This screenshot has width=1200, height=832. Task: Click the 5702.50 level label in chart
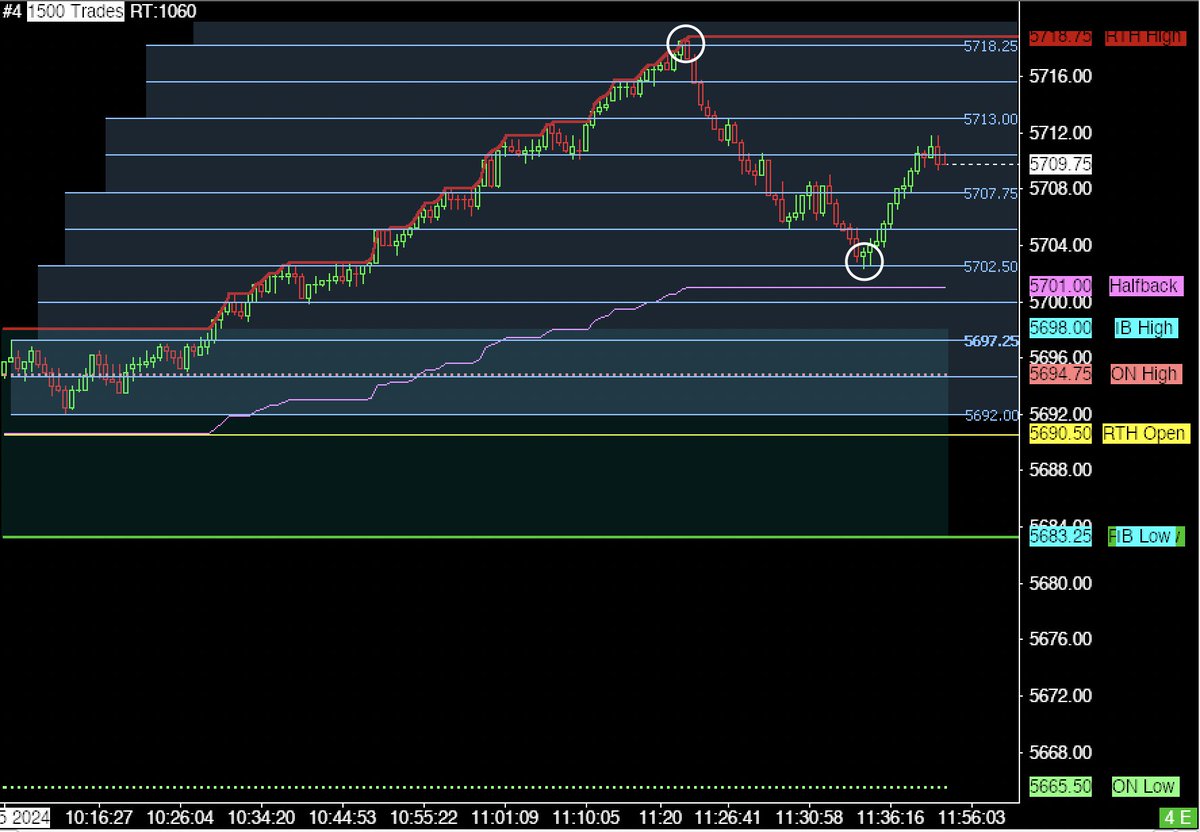990,266
